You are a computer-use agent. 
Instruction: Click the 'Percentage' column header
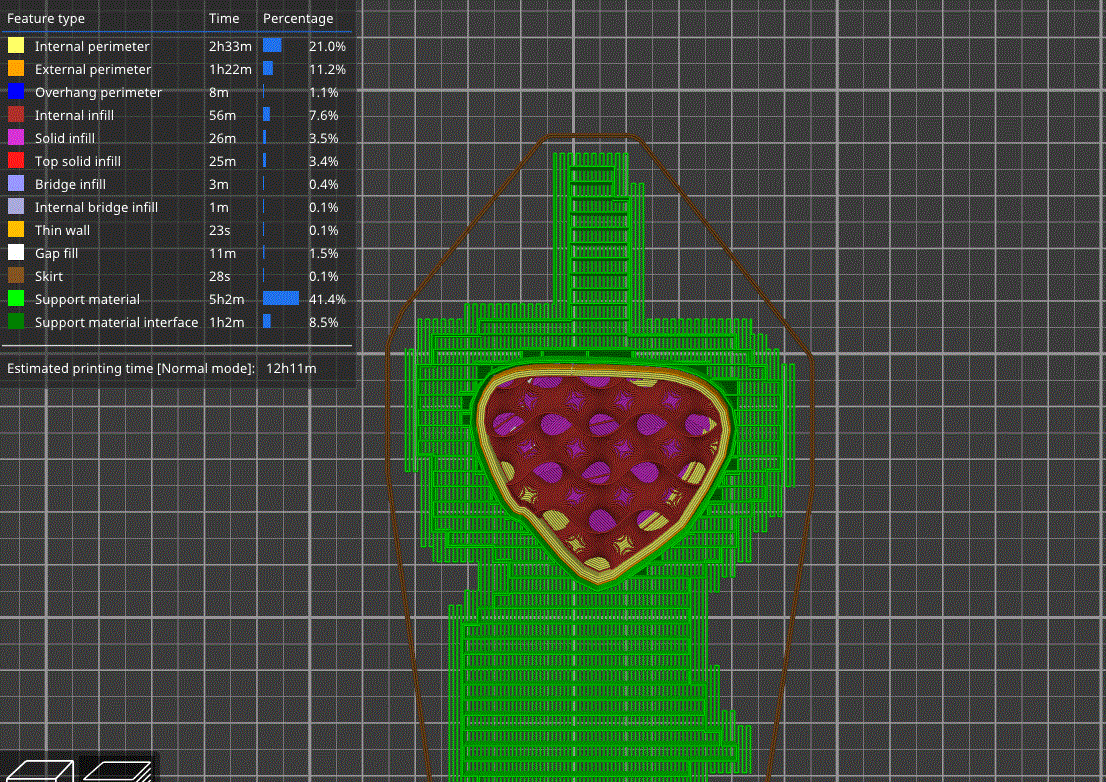click(x=298, y=18)
